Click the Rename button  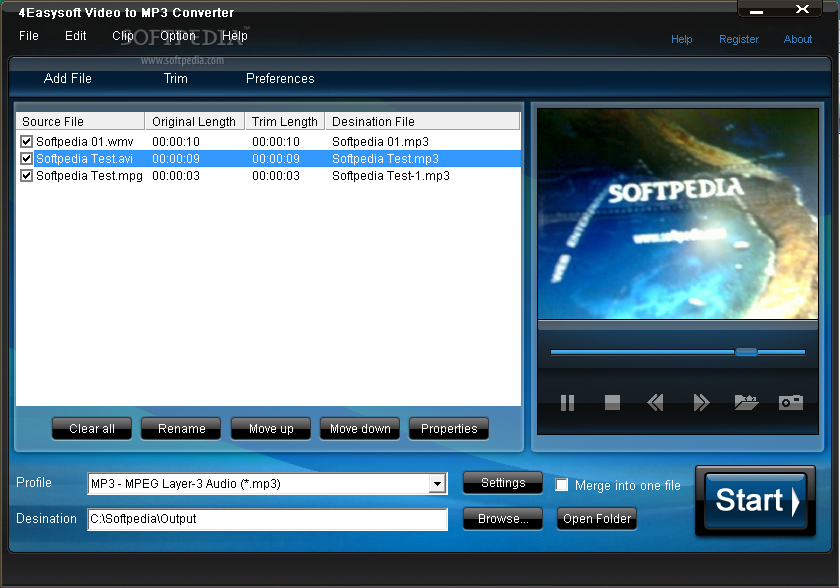(181, 428)
